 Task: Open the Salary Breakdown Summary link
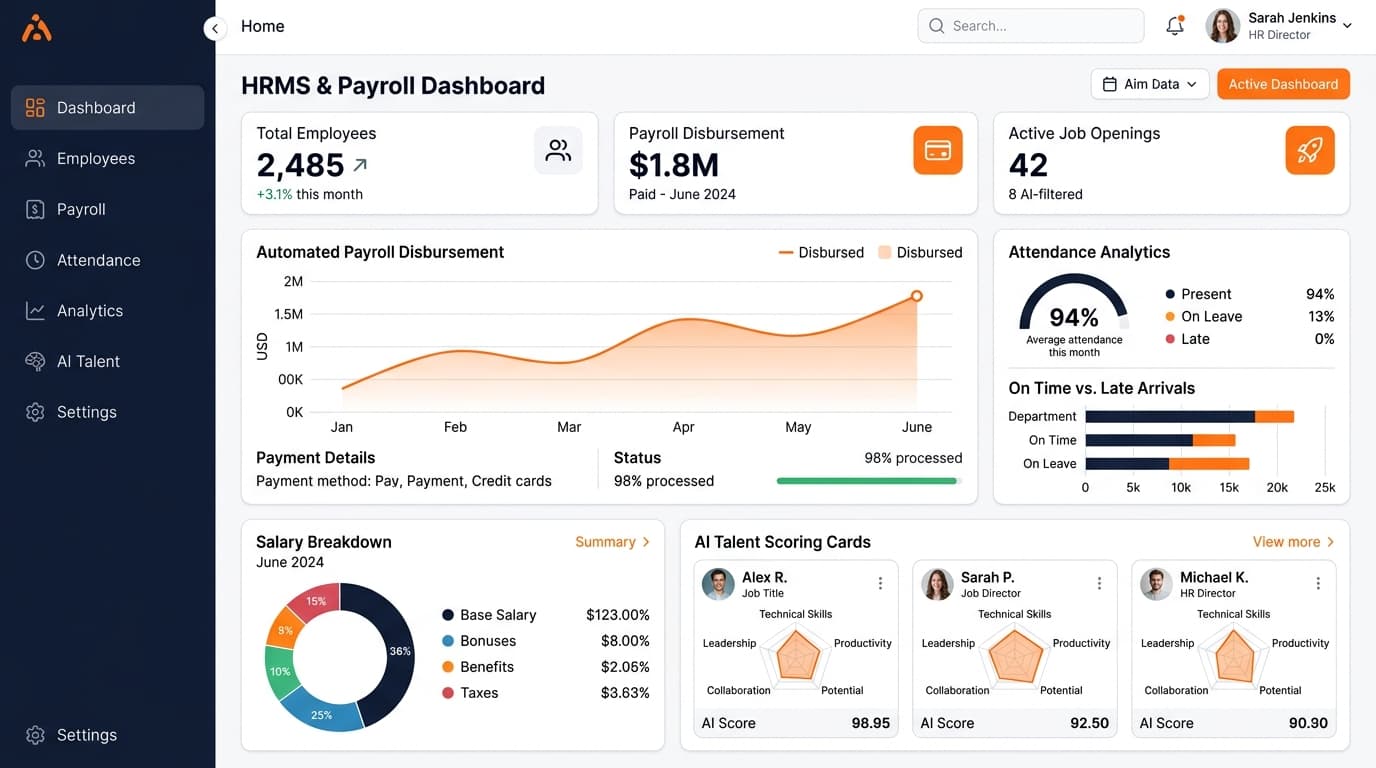[x=613, y=542]
